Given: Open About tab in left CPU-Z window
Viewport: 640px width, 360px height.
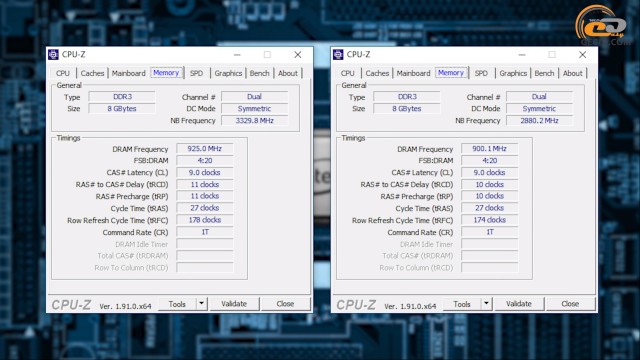Looking at the screenshot, I should (288, 73).
